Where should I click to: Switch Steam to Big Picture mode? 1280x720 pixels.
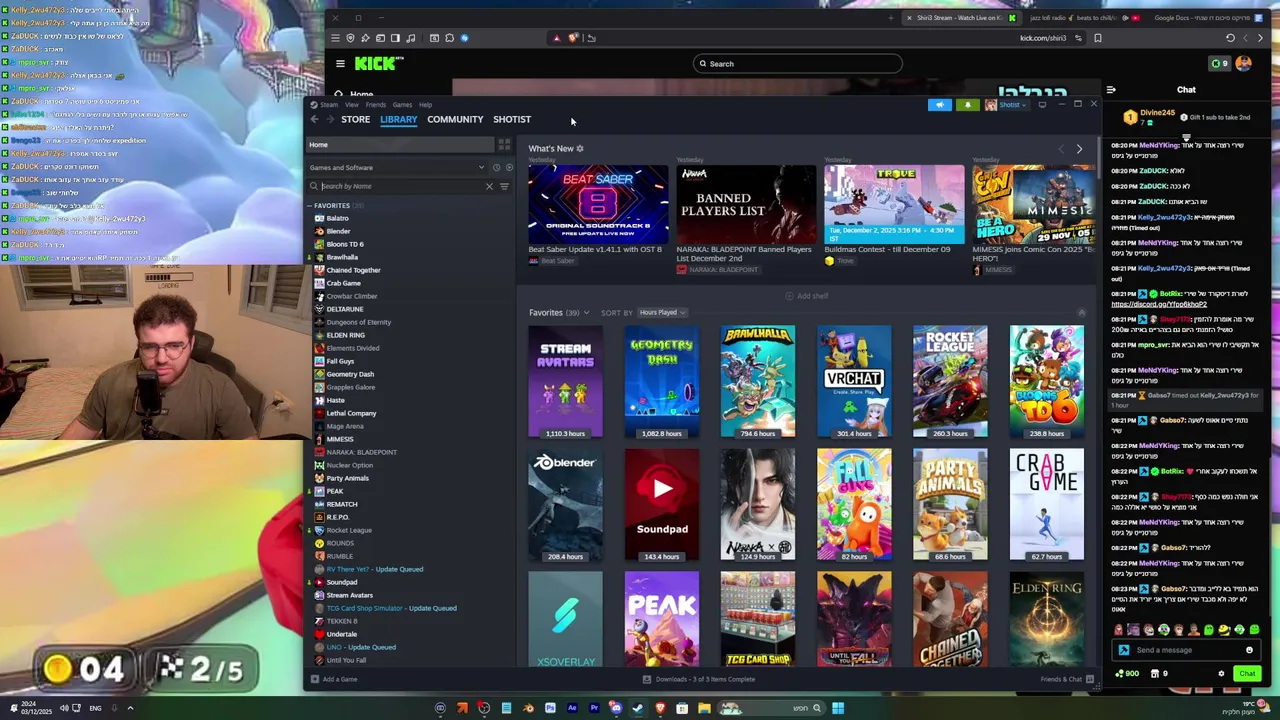tap(1042, 104)
